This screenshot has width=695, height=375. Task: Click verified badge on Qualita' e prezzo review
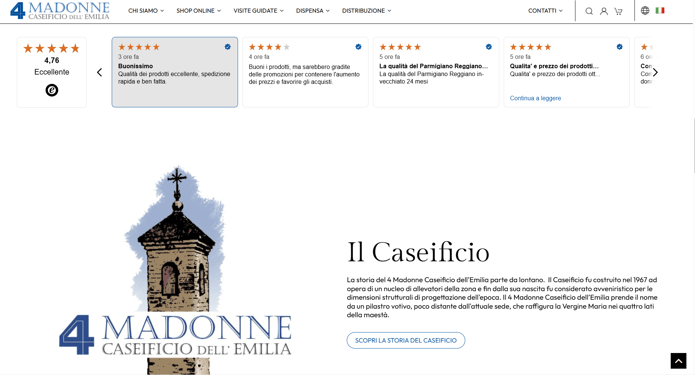click(619, 47)
